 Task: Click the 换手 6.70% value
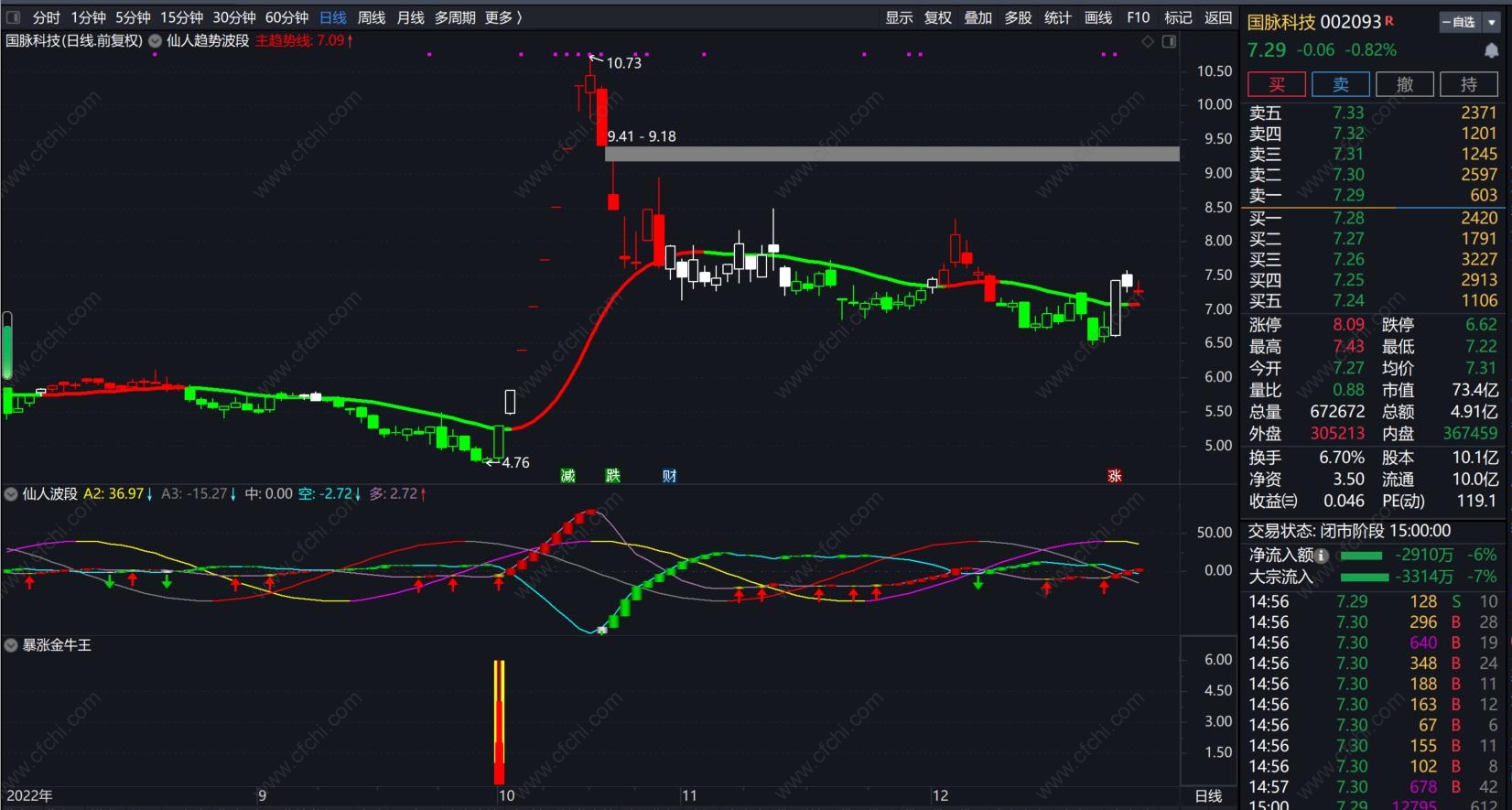1341,457
